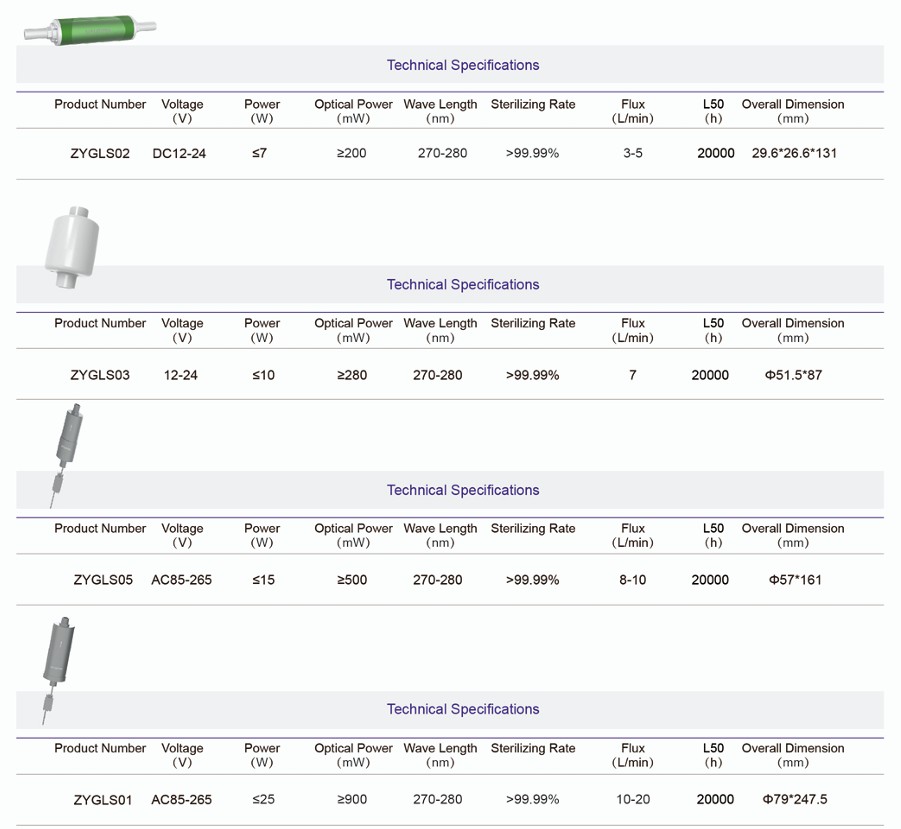Click the DC12-24 voltage value
Screen dimensions: 901x829
(180, 154)
